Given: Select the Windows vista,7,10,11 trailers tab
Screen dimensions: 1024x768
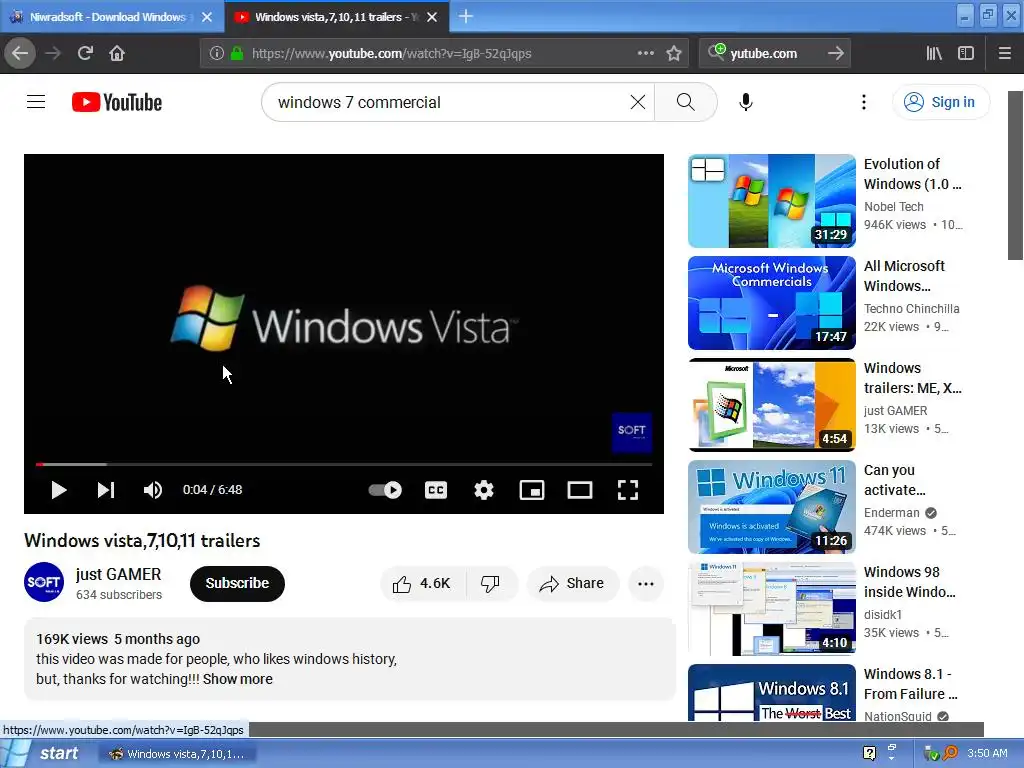Looking at the screenshot, I should [x=336, y=17].
